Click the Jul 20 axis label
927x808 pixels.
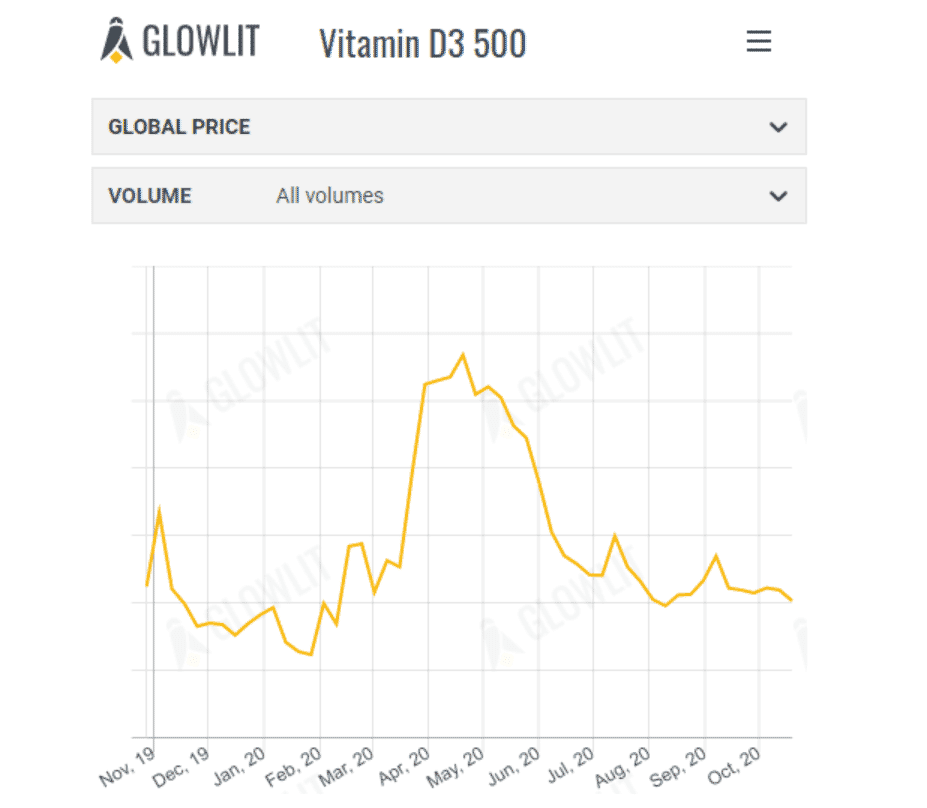(568, 764)
